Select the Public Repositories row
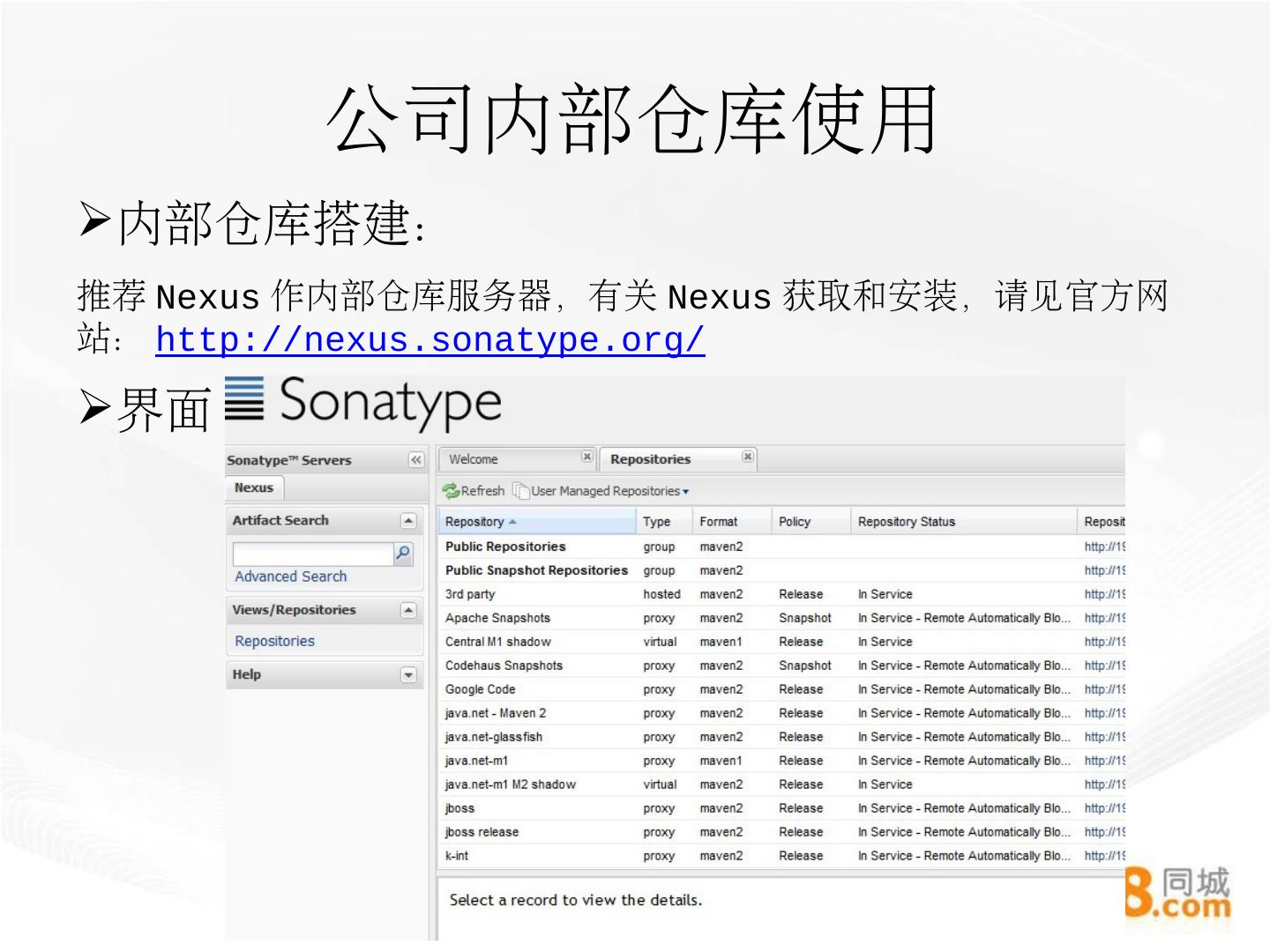Image resolution: width=1270 pixels, height=952 pixels. pos(781,547)
